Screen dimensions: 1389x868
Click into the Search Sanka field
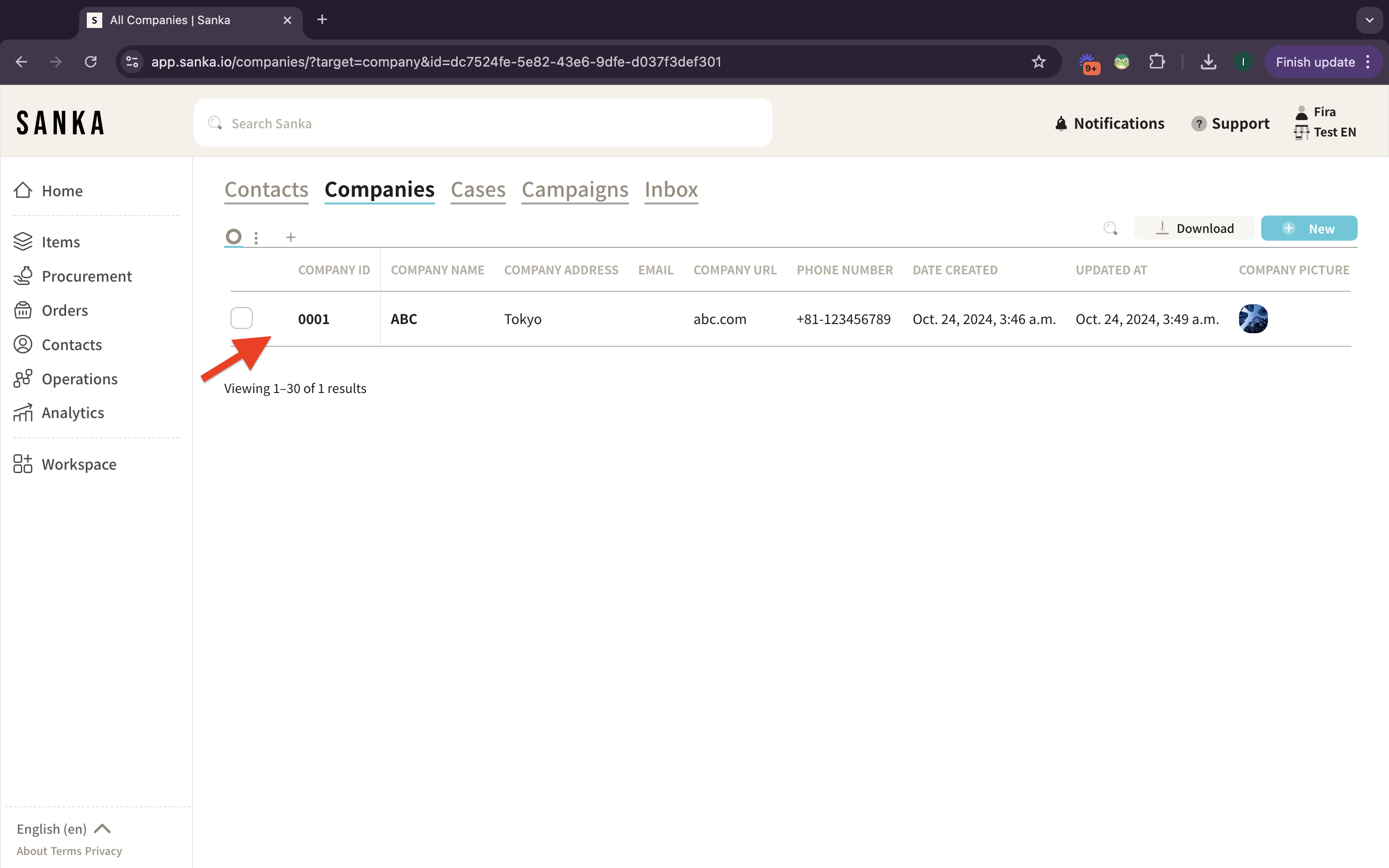click(483, 123)
